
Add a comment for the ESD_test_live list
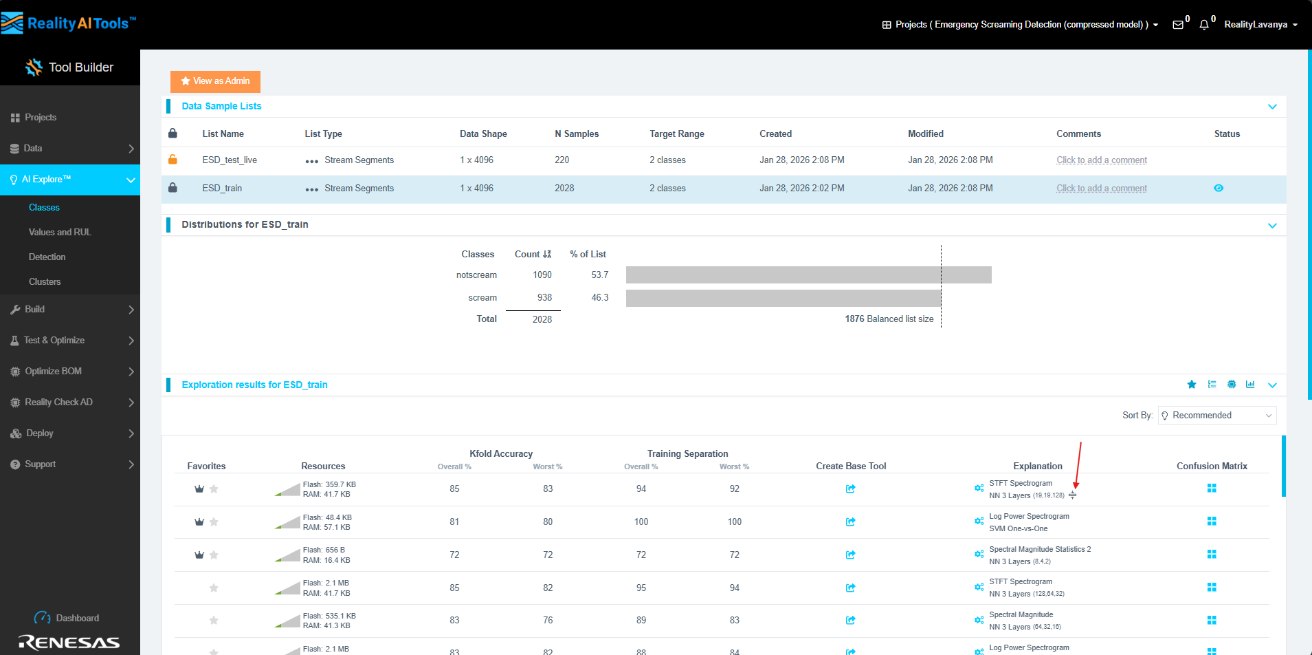click(1101, 160)
